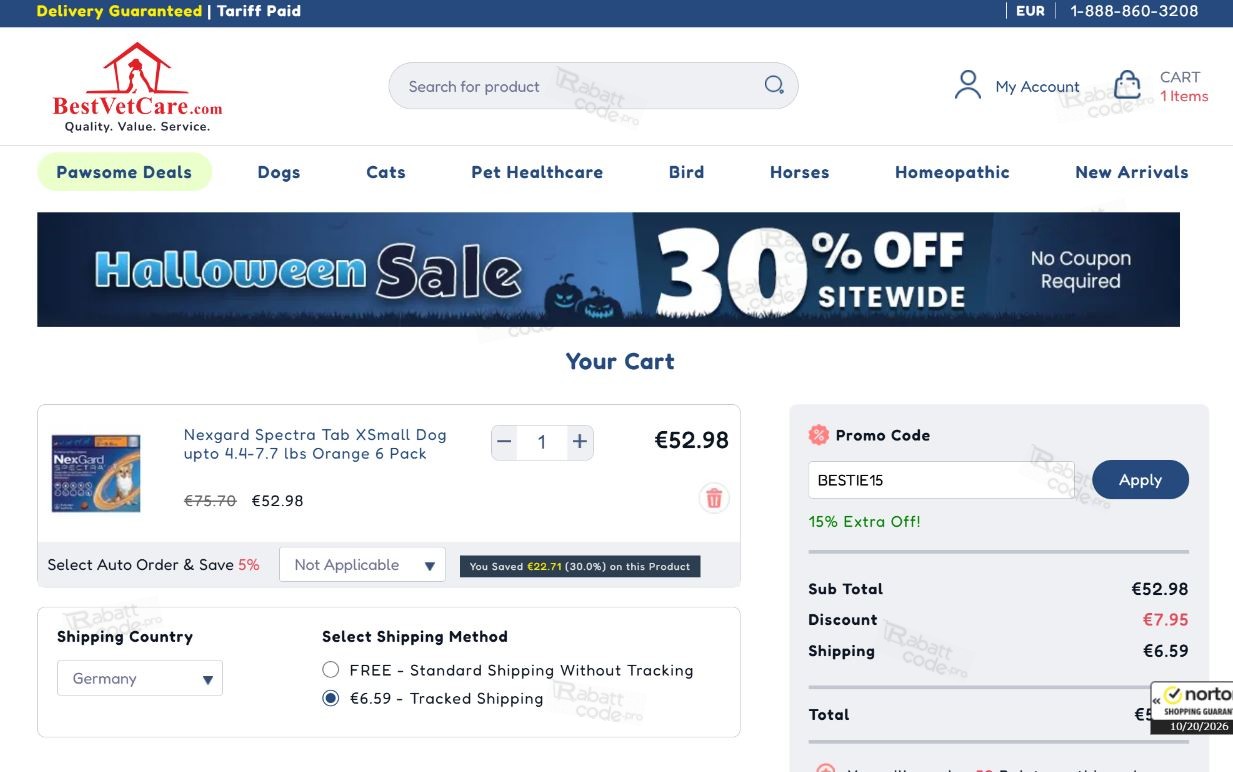The height and width of the screenshot is (772, 1233).
Task: Open the Pawsome Deals menu
Action: 124,172
